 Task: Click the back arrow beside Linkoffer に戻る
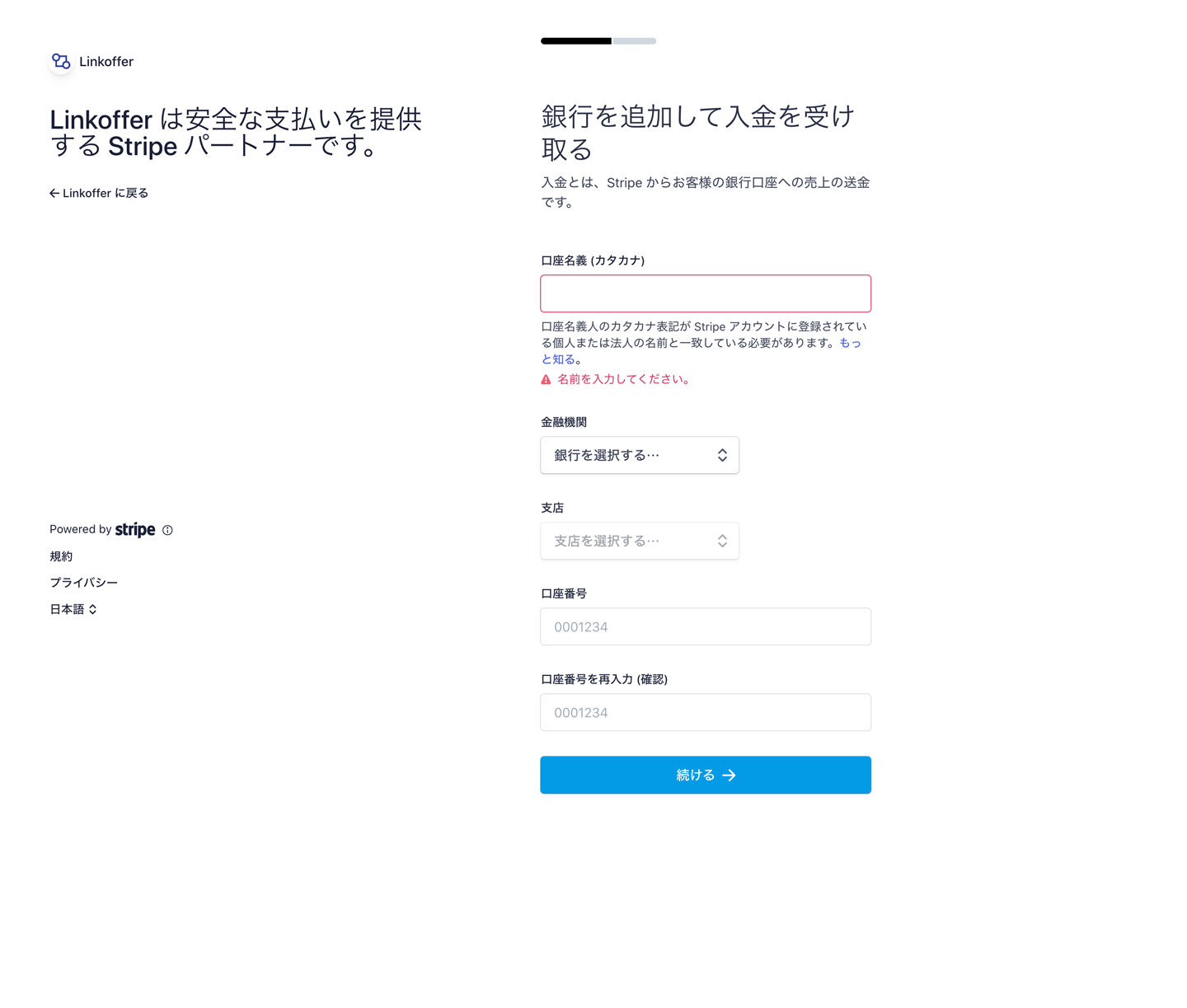click(x=54, y=194)
